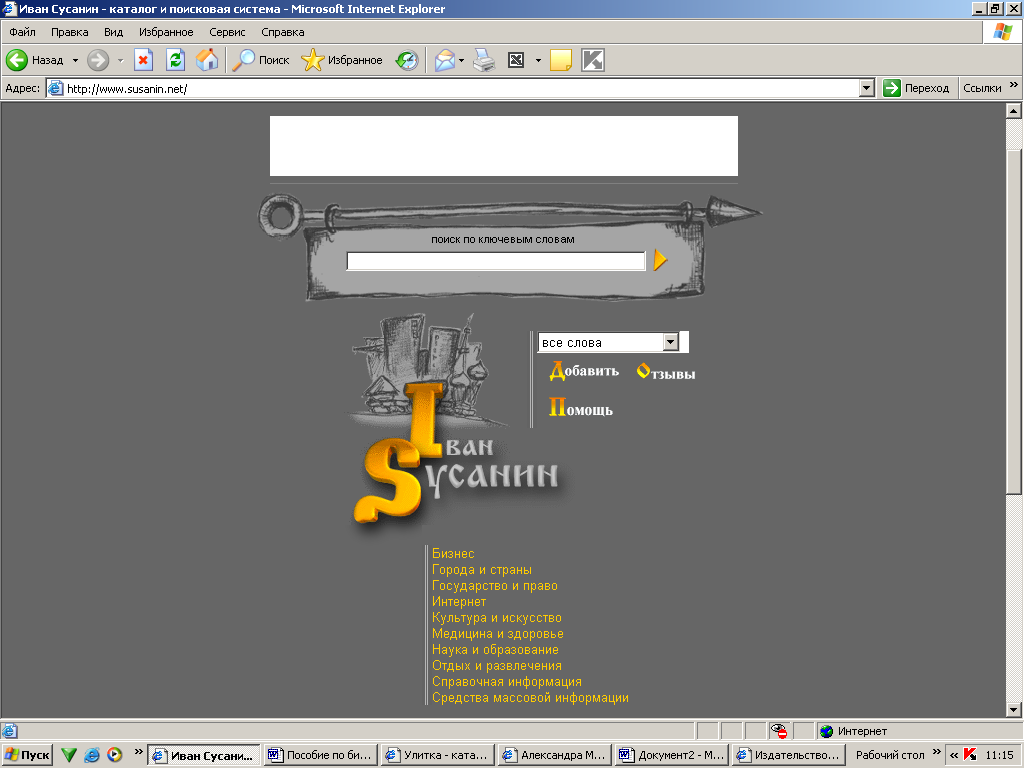Image resolution: width=1024 pixels, height=768 pixels.
Task: Click the Mail envelope toolbar icon
Action: (x=444, y=60)
